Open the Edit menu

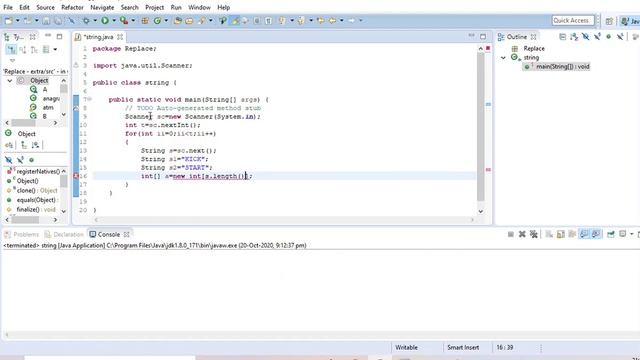tap(24, 7)
